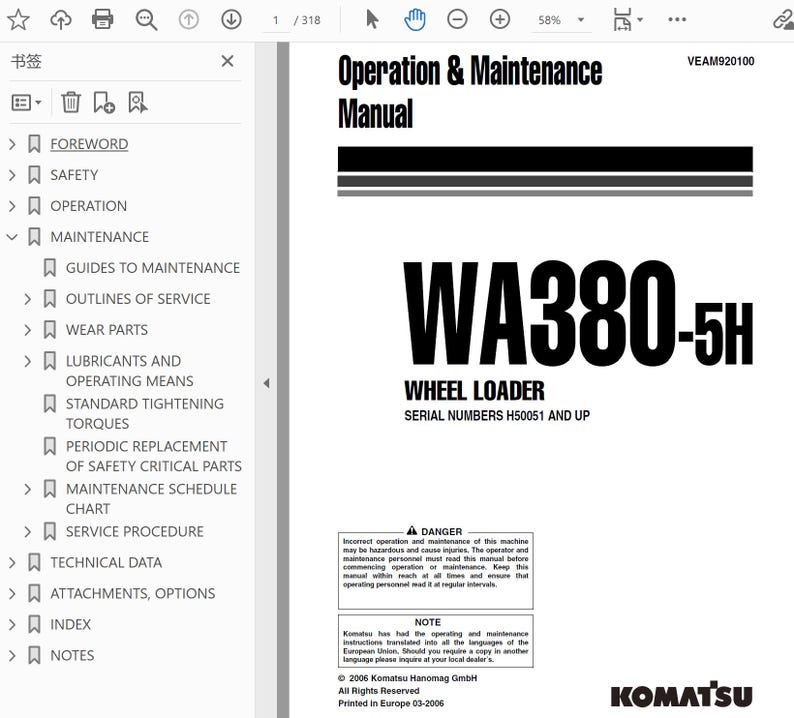Expand LUBRICANTS AND OPERATING MEANS bookmark
This screenshot has height=718, width=794.
coord(28,362)
